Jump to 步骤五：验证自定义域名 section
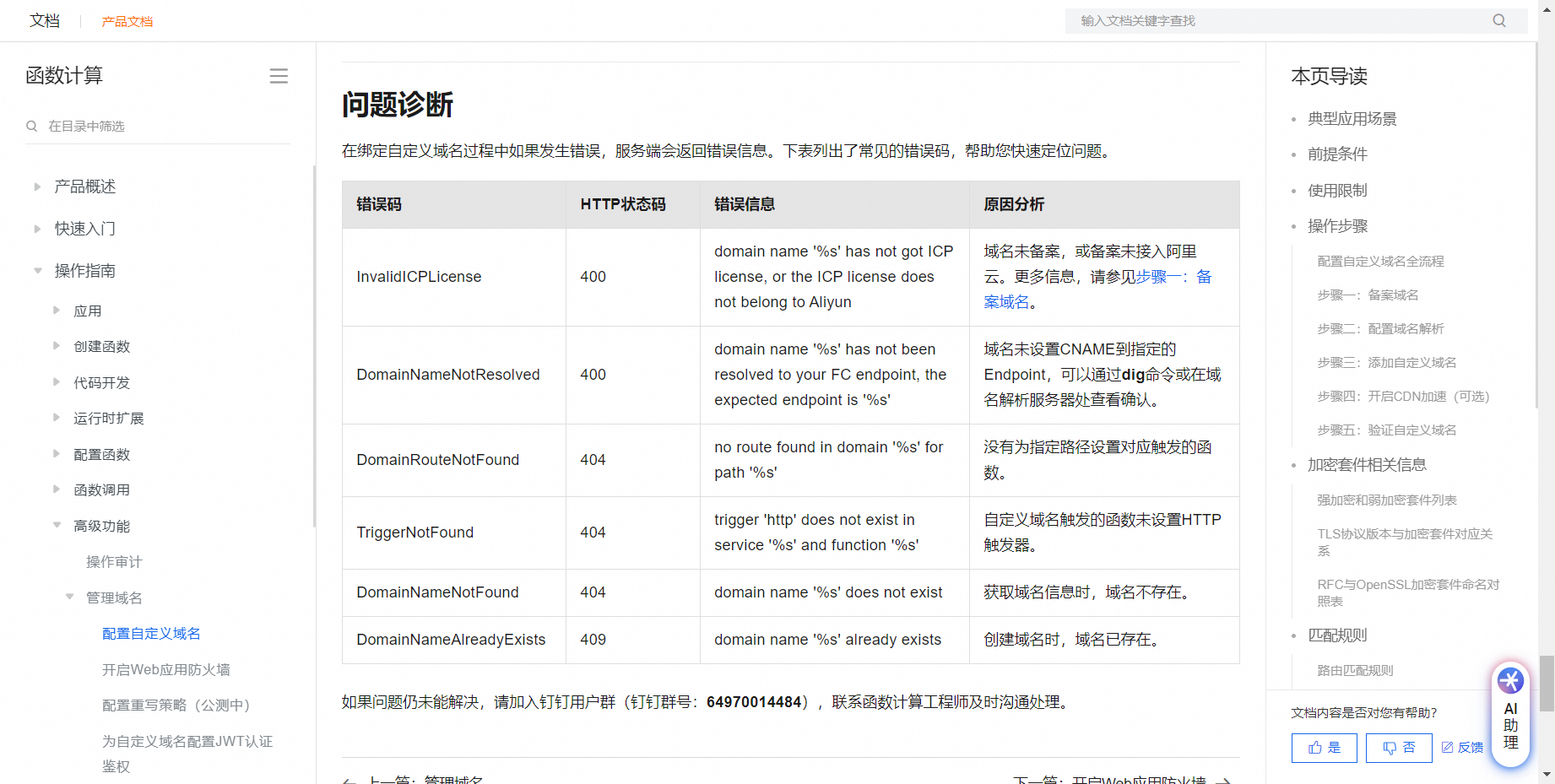 coord(1386,430)
